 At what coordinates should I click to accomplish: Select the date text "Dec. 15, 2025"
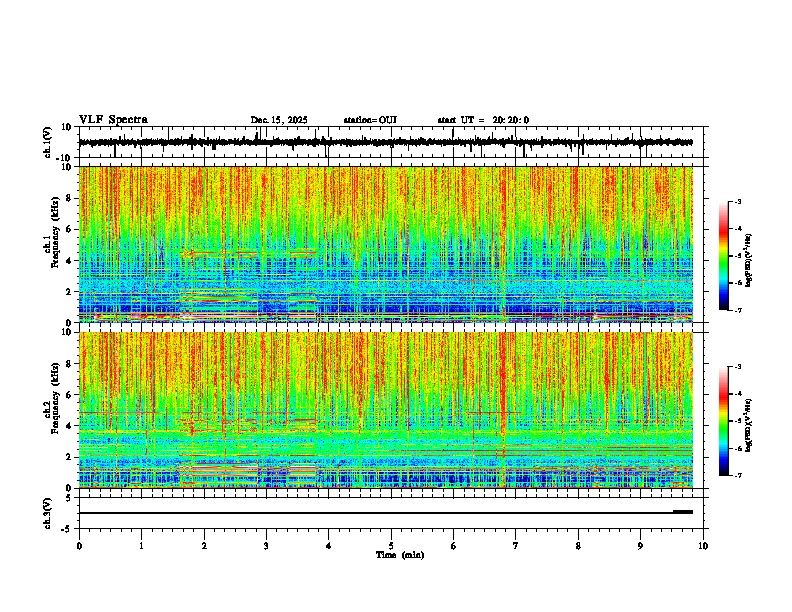(279, 120)
